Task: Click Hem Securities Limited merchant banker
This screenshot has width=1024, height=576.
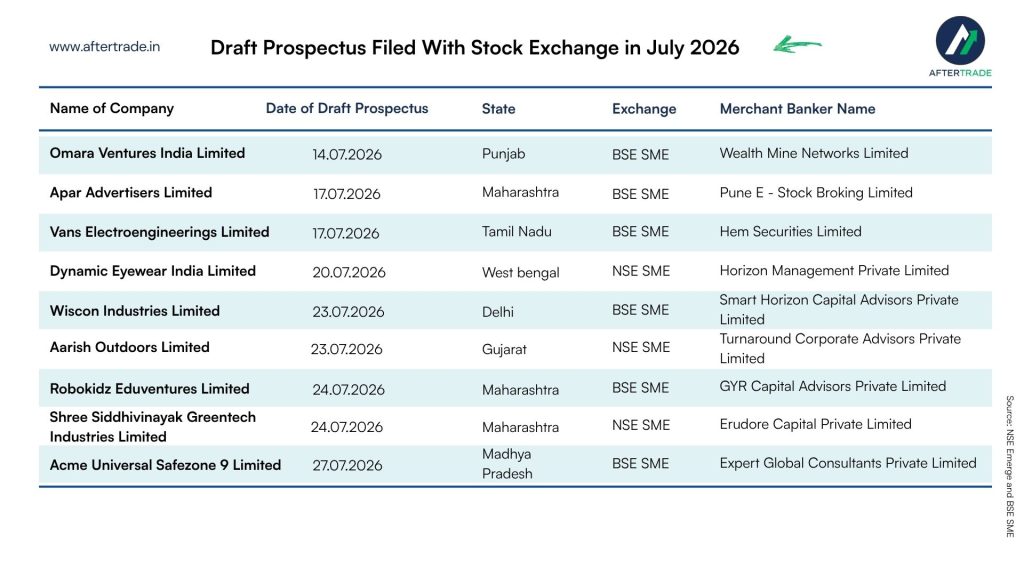Action: click(x=790, y=231)
